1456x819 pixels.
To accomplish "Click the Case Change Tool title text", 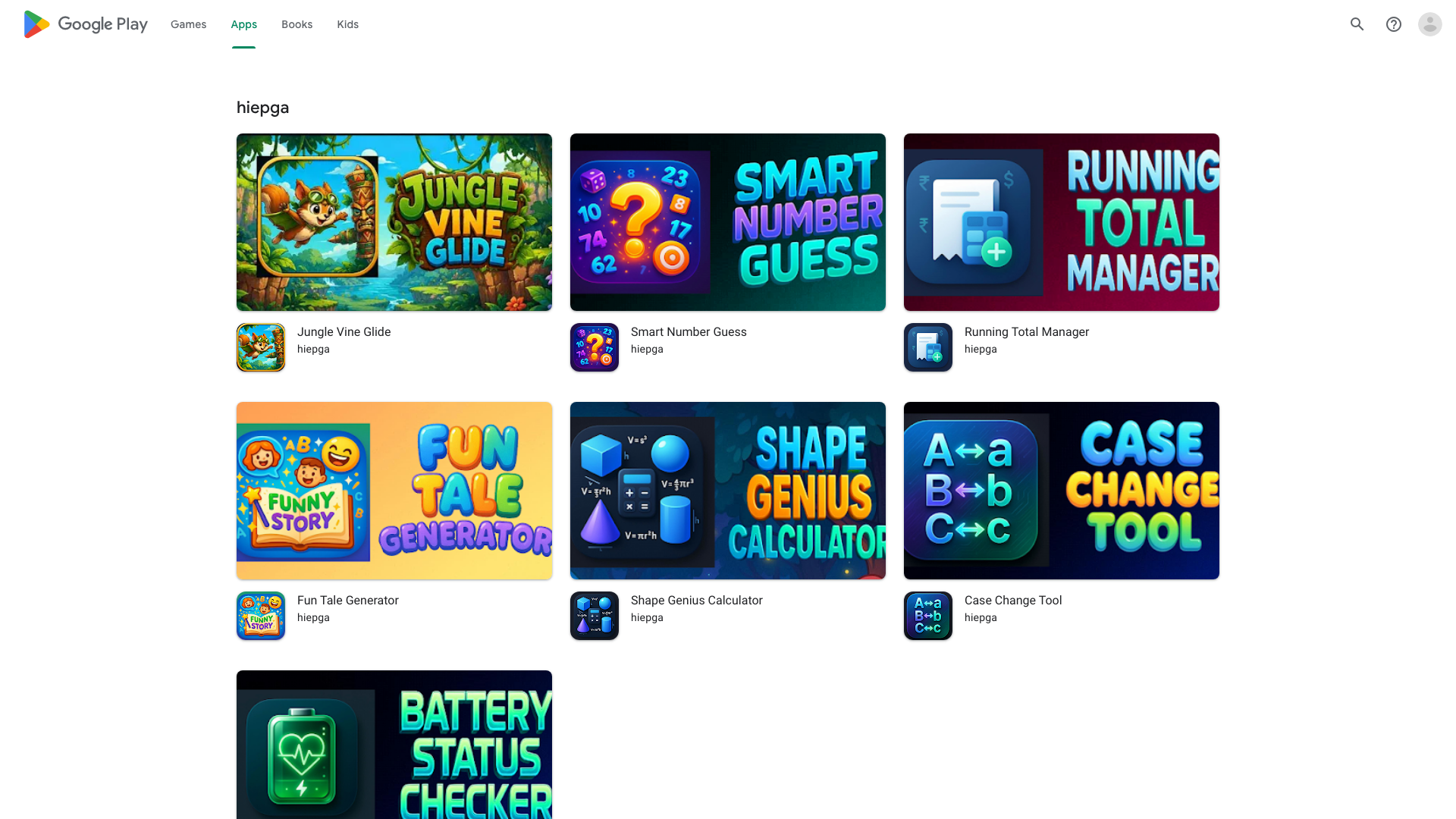I will [x=1013, y=601].
